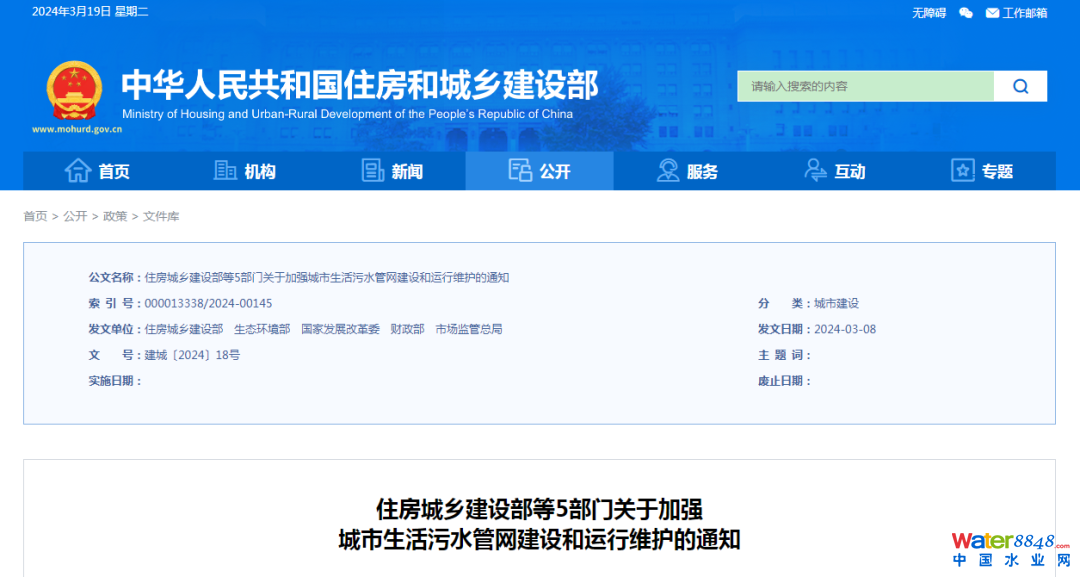Focus the 请输入搜索的内容 search field
This screenshot has height=577, width=1080.
[865, 86]
